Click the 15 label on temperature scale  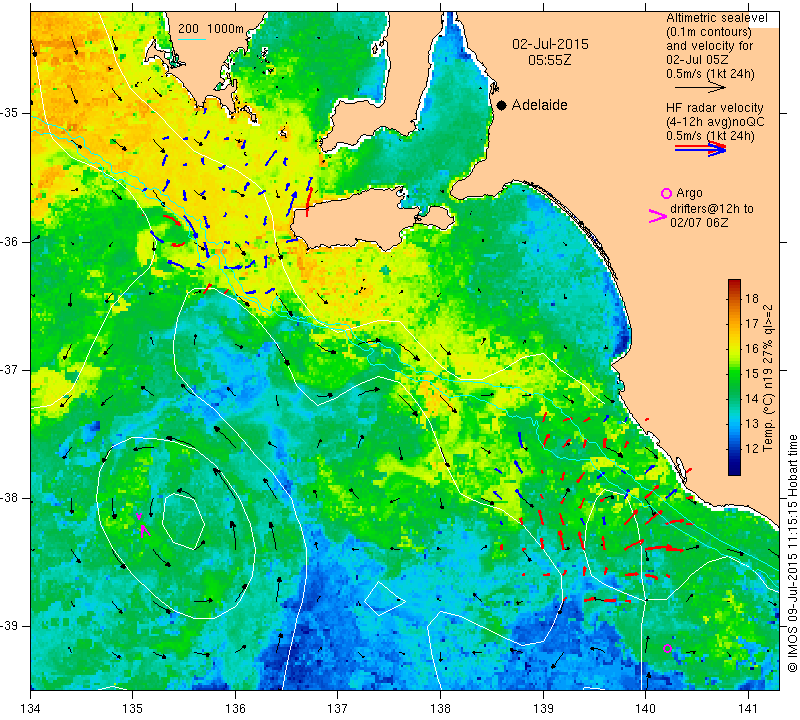pyautogui.click(x=752, y=374)
